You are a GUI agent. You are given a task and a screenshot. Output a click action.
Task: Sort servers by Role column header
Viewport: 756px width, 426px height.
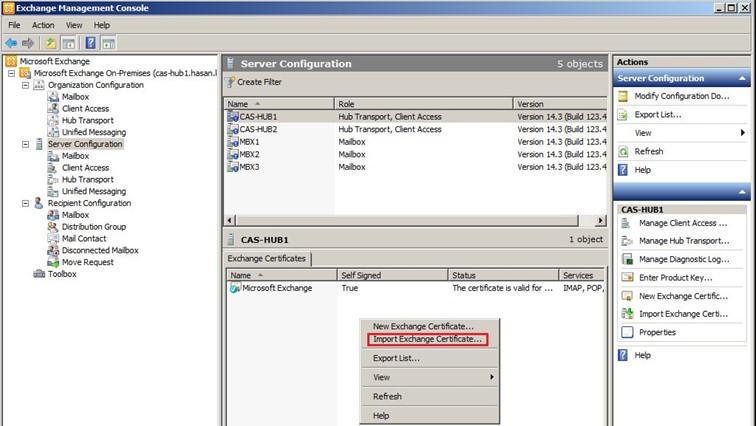point(423,104)
